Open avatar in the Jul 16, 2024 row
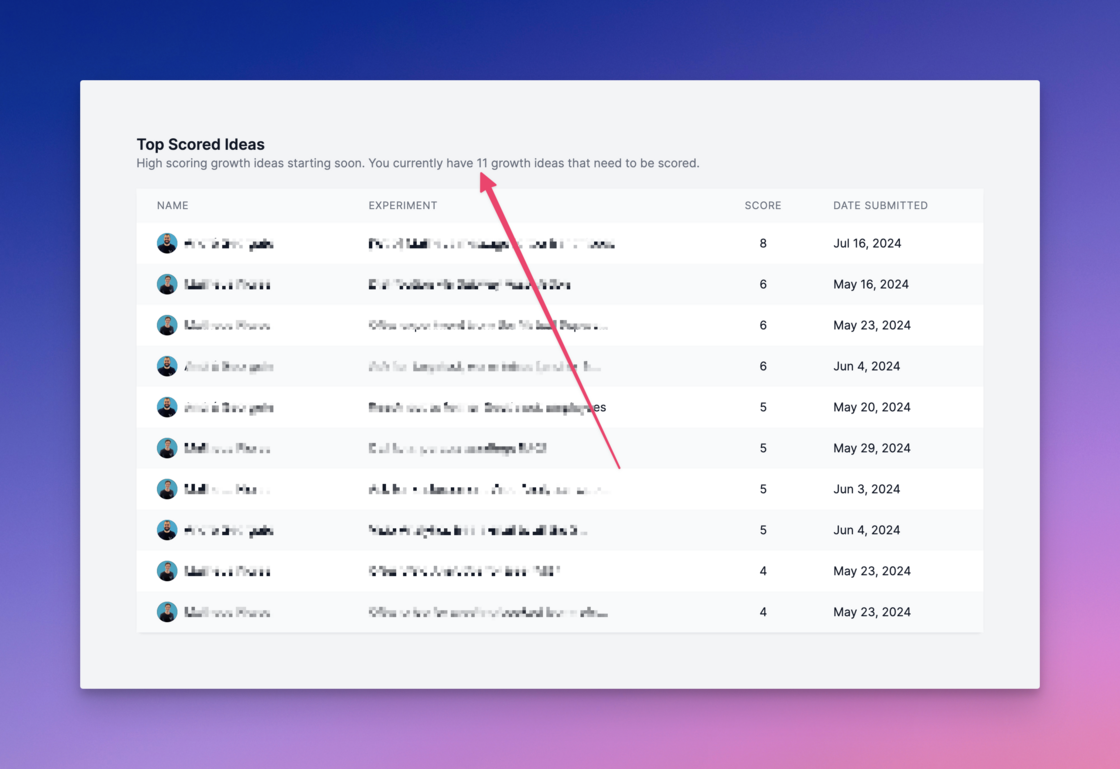The height and width of the screenshot is (769, 1120). click(x=167, y=243)
